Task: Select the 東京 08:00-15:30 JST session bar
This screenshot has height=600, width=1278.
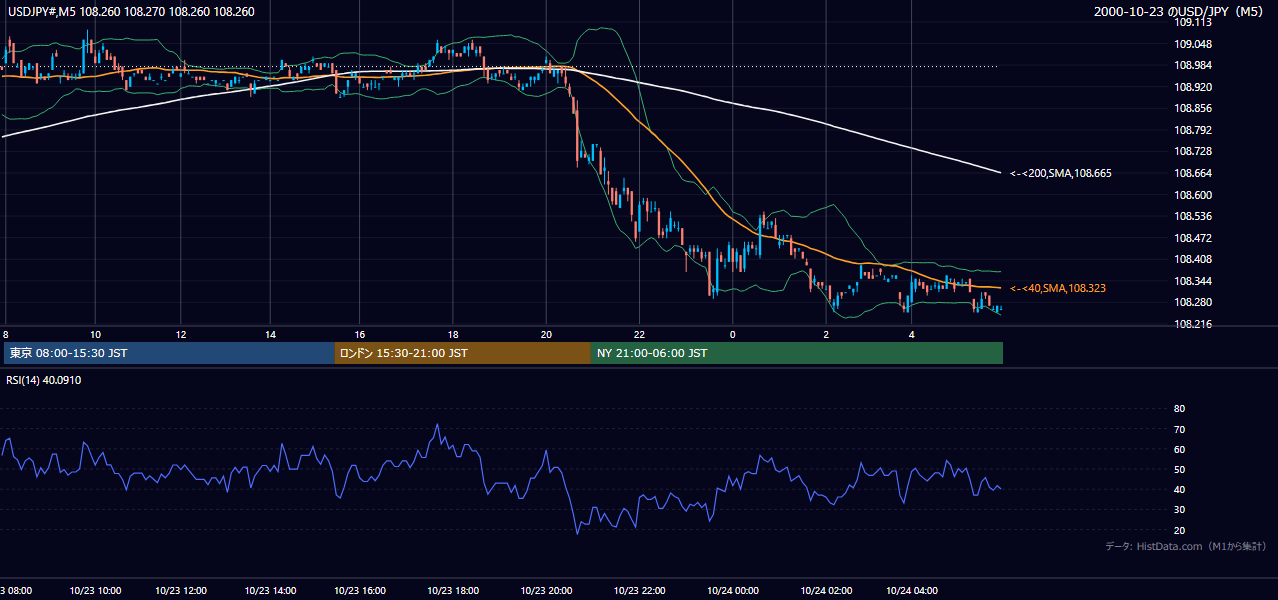Action: [x=169, y=353]
